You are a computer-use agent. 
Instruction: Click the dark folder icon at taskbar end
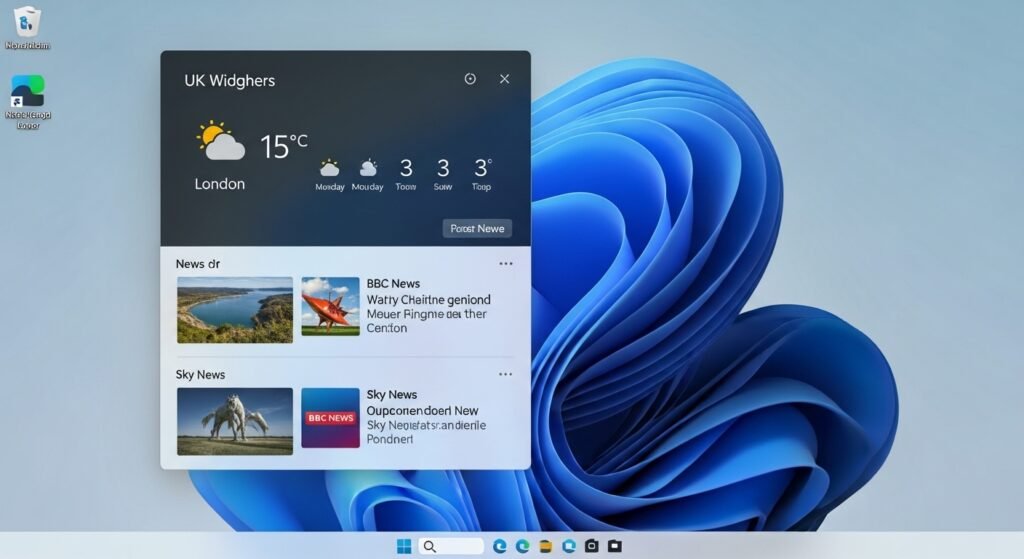(614, 546)
